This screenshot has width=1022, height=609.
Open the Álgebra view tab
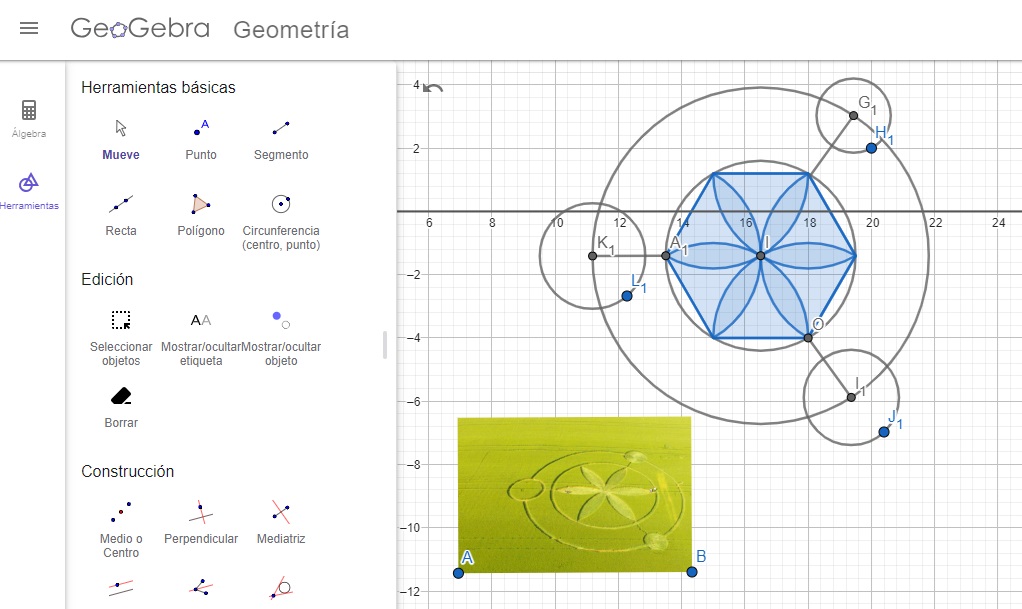pos(29,119)
